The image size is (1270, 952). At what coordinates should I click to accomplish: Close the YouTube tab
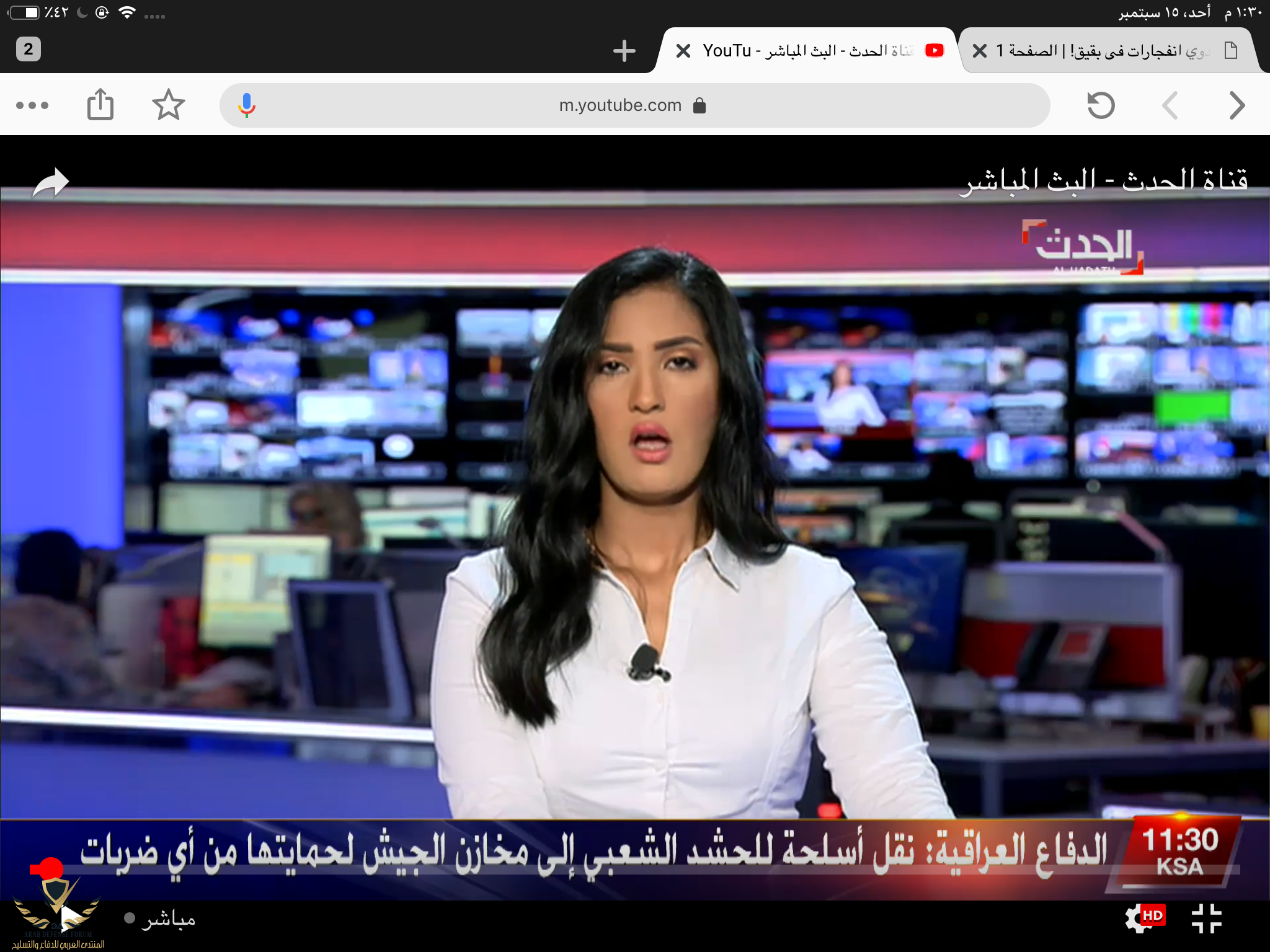683,51
